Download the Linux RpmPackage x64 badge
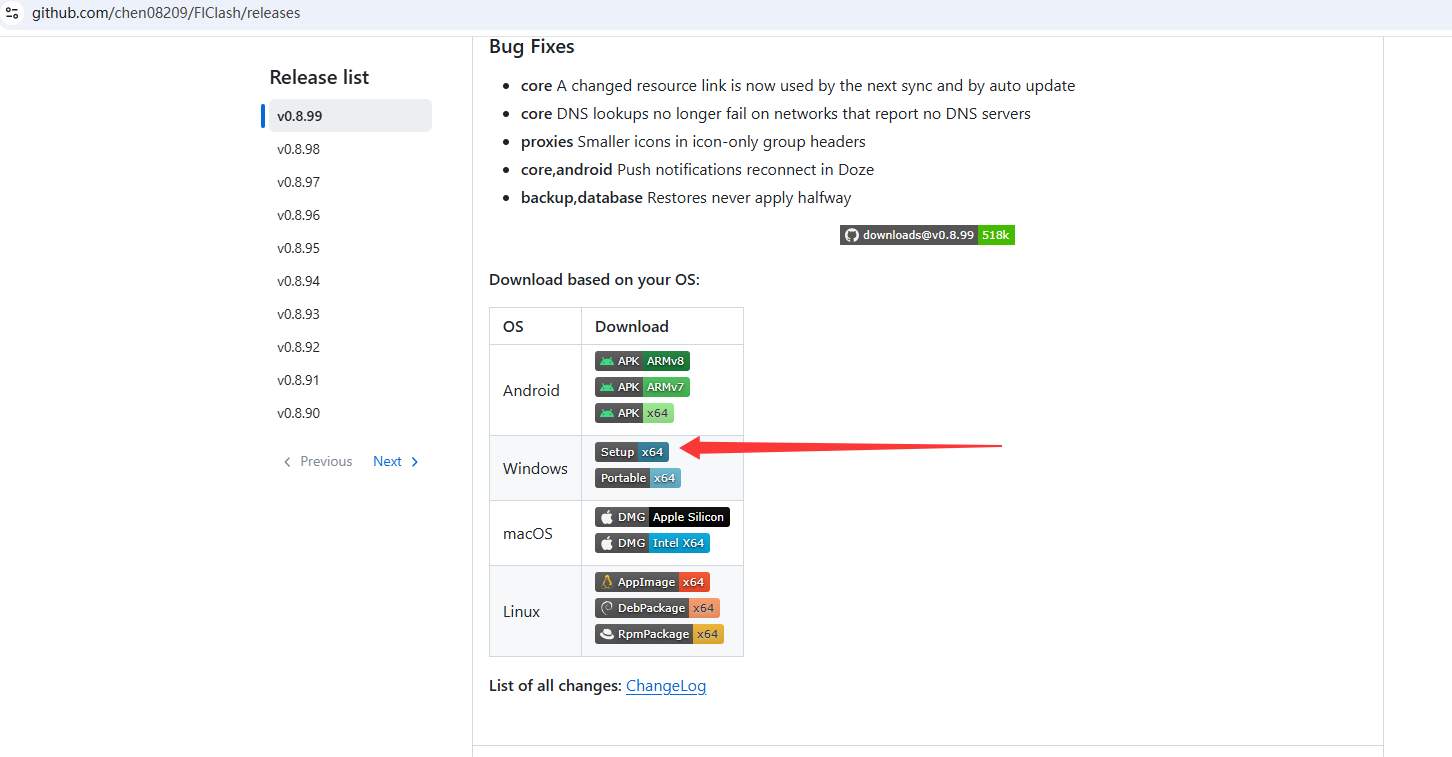Screen dimensions: 1452x757 (659, 634)
